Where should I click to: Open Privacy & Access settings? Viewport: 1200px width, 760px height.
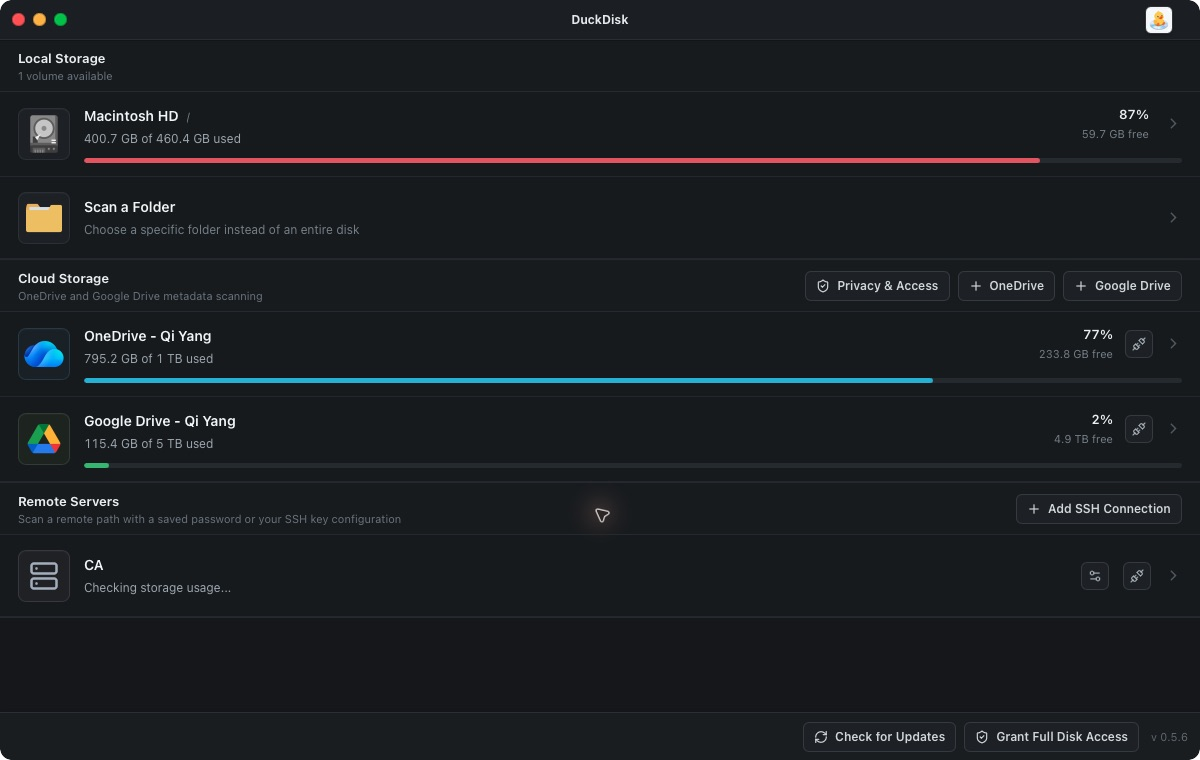878,286
